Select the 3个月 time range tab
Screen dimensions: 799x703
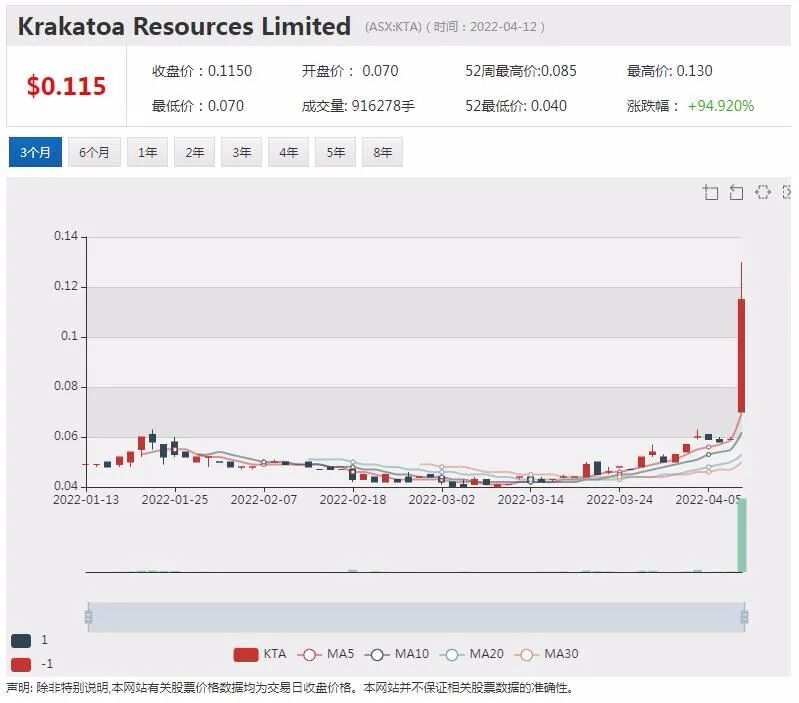(x=35, y=152)
